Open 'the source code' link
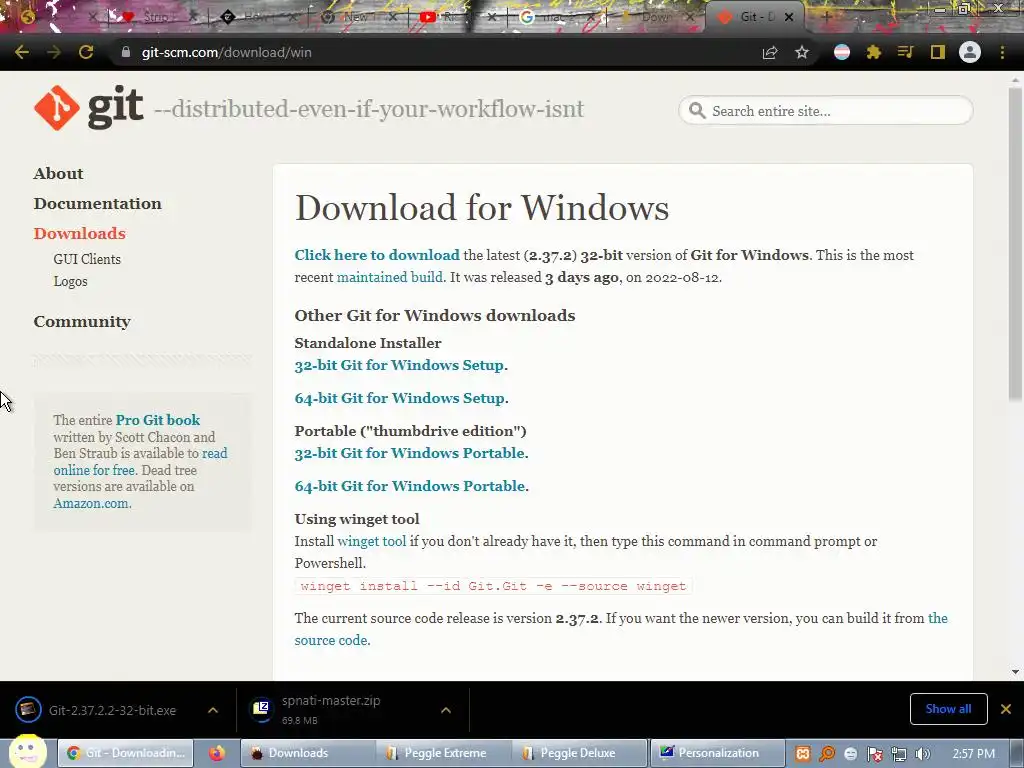The width and height of the screenshot is (1024, 768). click(620, 629)
